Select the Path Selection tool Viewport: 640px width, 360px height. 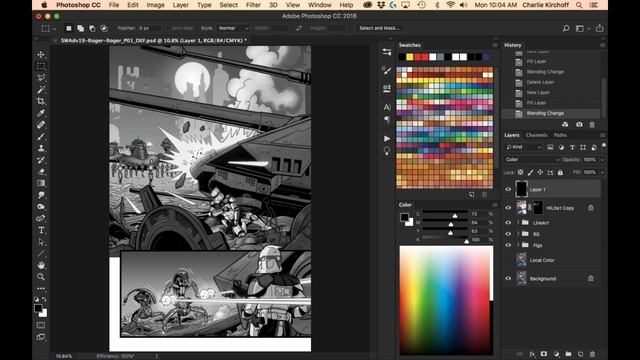tap(41, 242)
